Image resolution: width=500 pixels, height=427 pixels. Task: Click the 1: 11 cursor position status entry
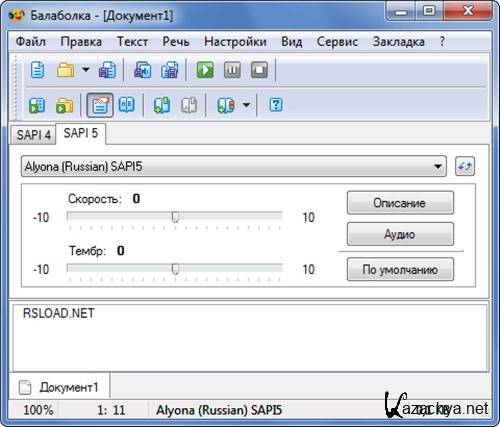[x=111, y=410]
